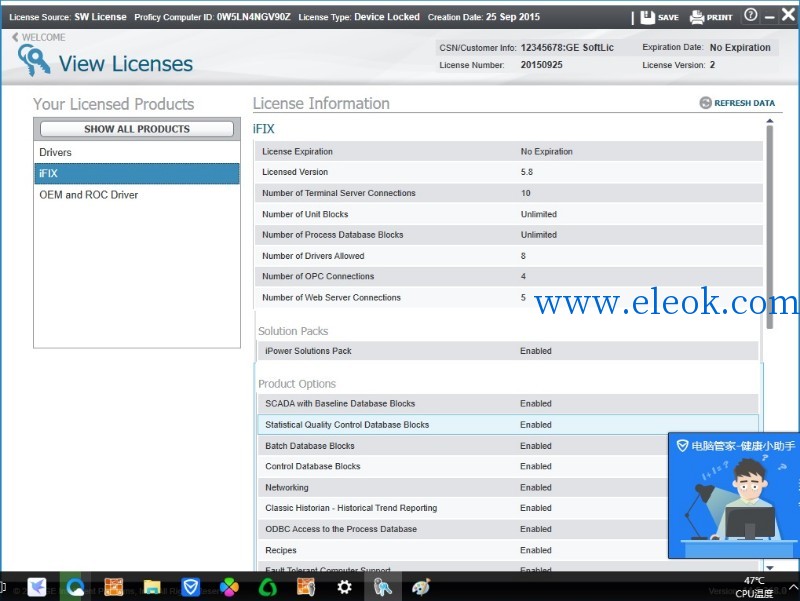800x601 pixels.
Task: Click Number of Drivers Allowed row
Action: (x=508, y=256)
